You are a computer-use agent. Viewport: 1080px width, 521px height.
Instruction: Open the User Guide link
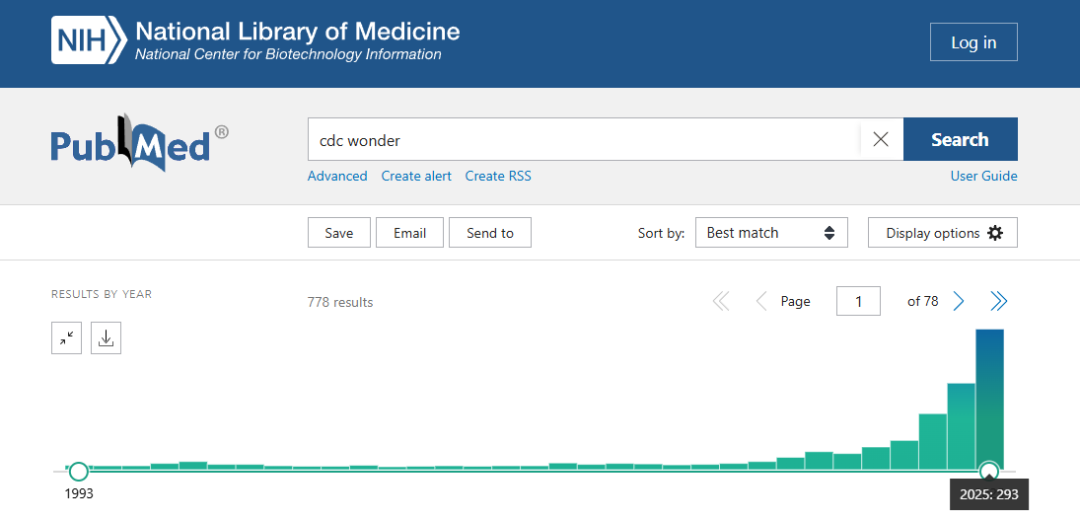point(983,176)
